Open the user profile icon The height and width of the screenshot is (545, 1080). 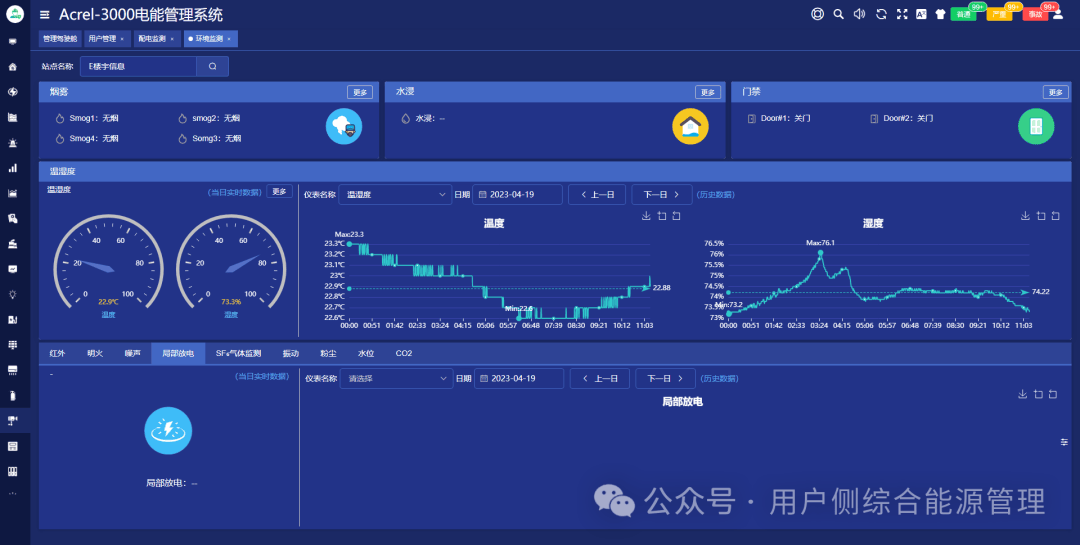[1058, 14]
